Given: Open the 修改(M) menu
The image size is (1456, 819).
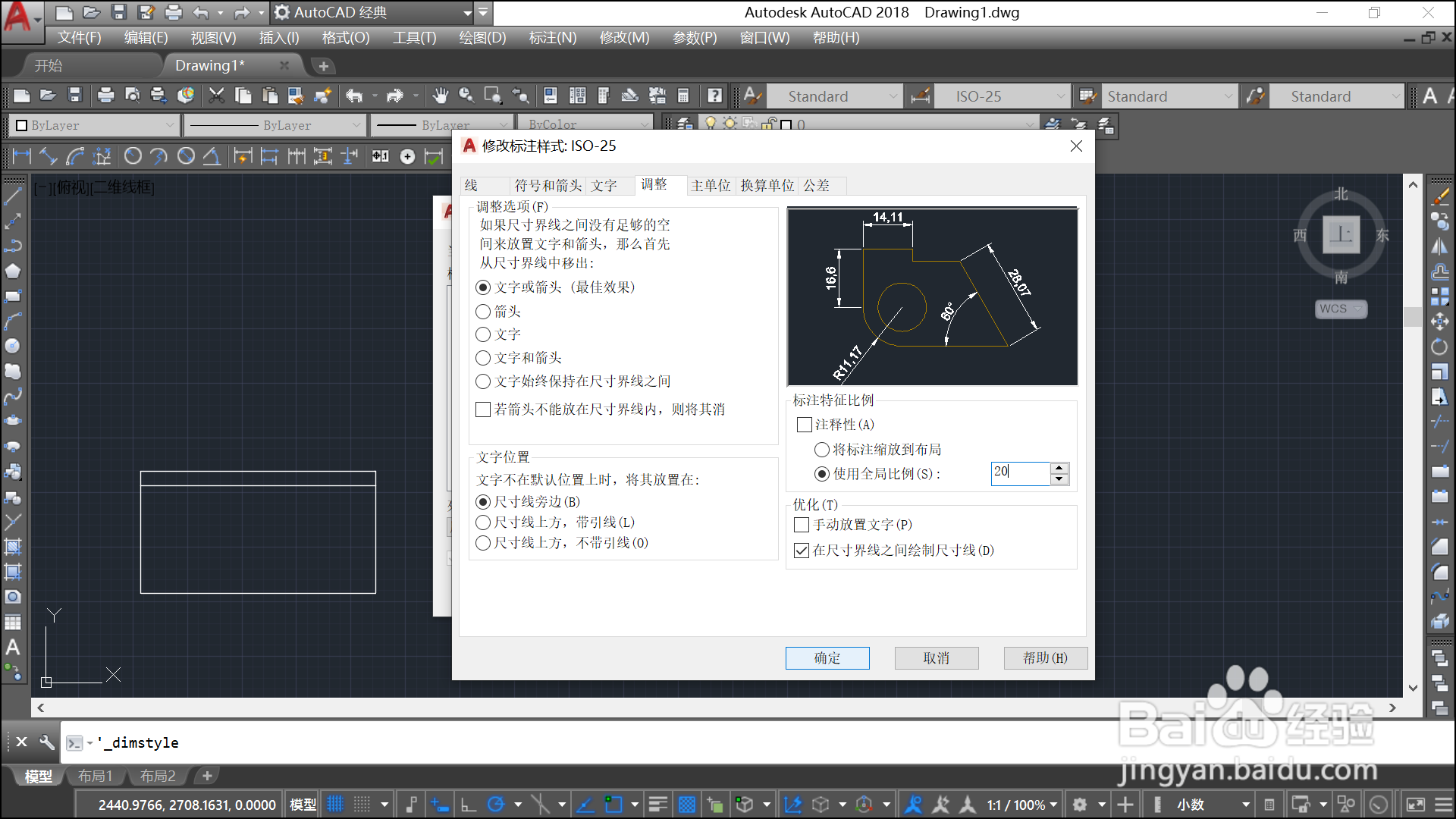Looking at the screenshot, I should point(624,37).
